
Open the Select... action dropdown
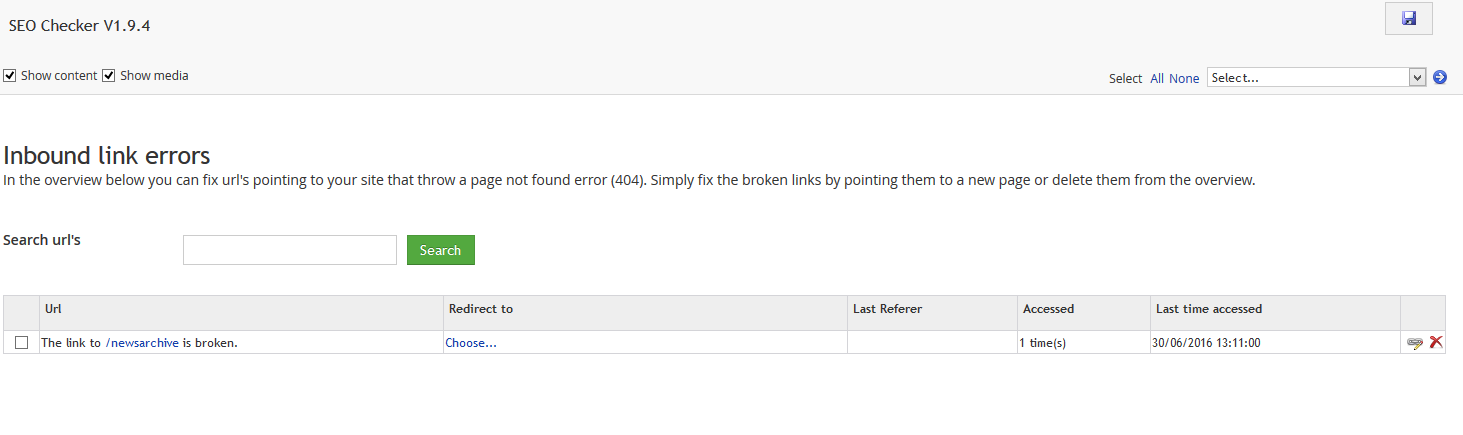coord(1316,77)
